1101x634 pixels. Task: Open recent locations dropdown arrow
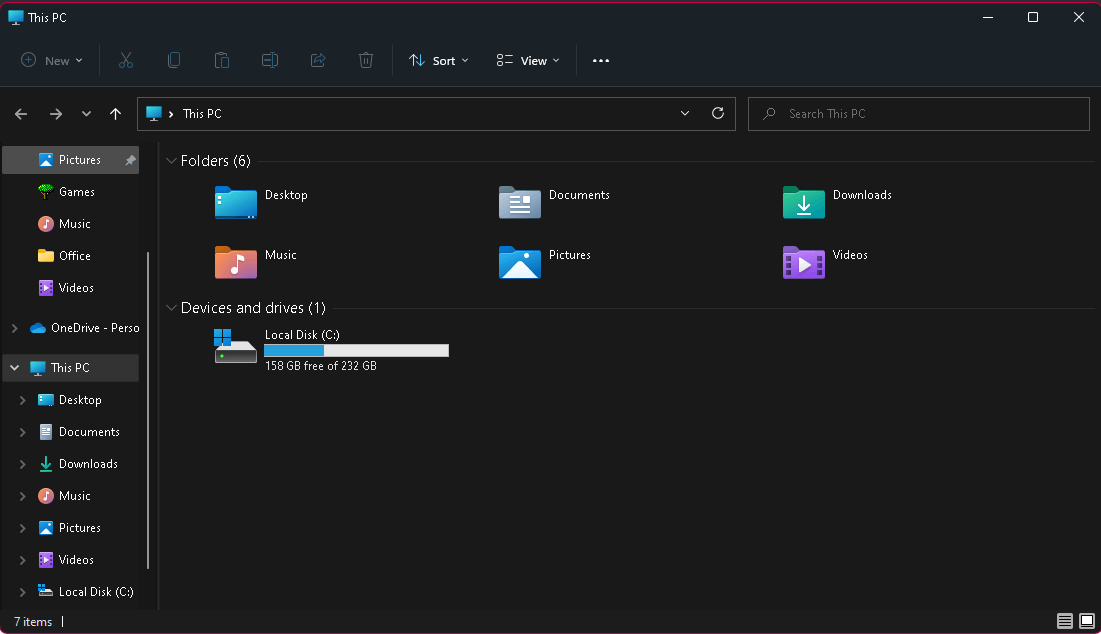[86, 114]
